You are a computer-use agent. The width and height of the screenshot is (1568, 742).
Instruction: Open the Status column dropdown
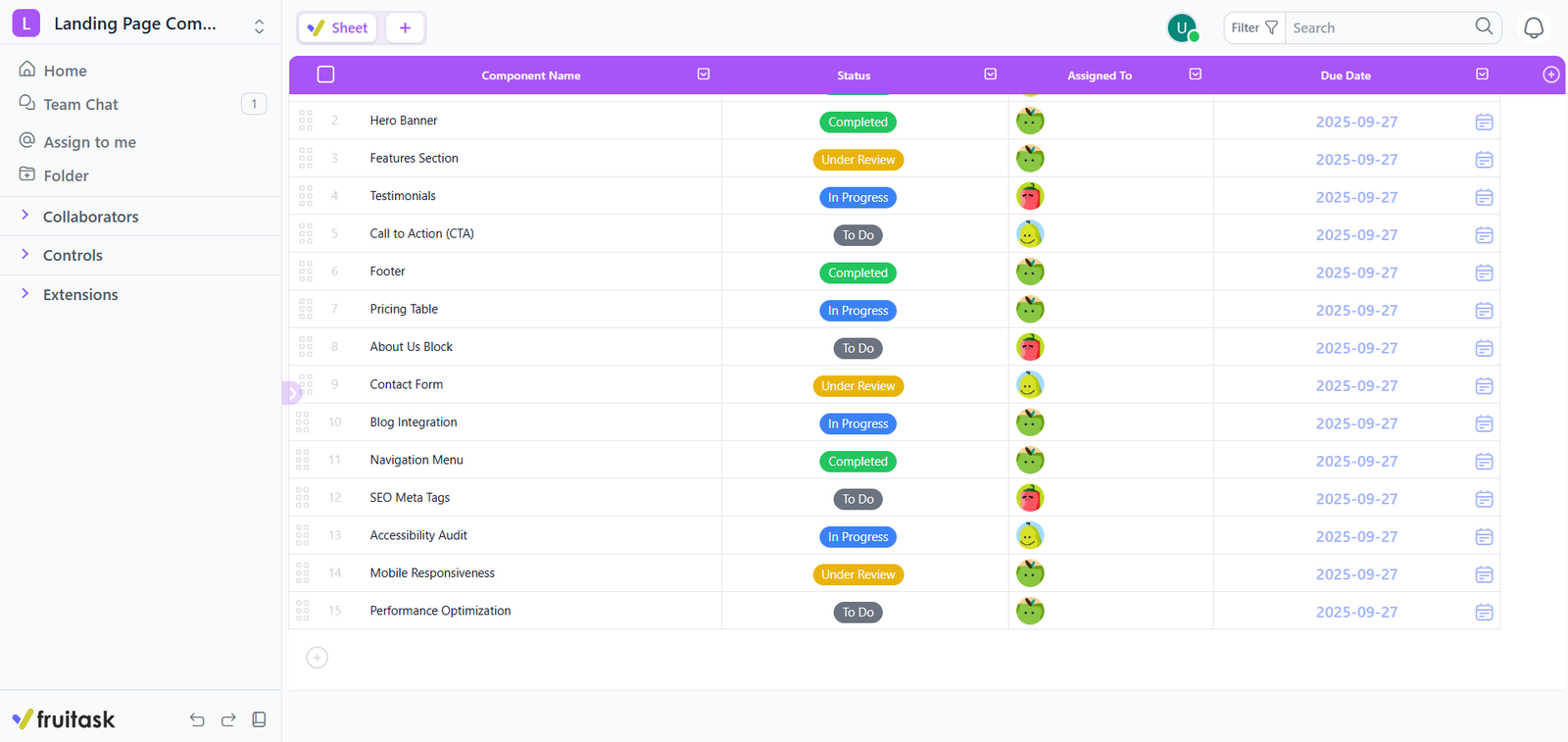[x=990, y=74]
